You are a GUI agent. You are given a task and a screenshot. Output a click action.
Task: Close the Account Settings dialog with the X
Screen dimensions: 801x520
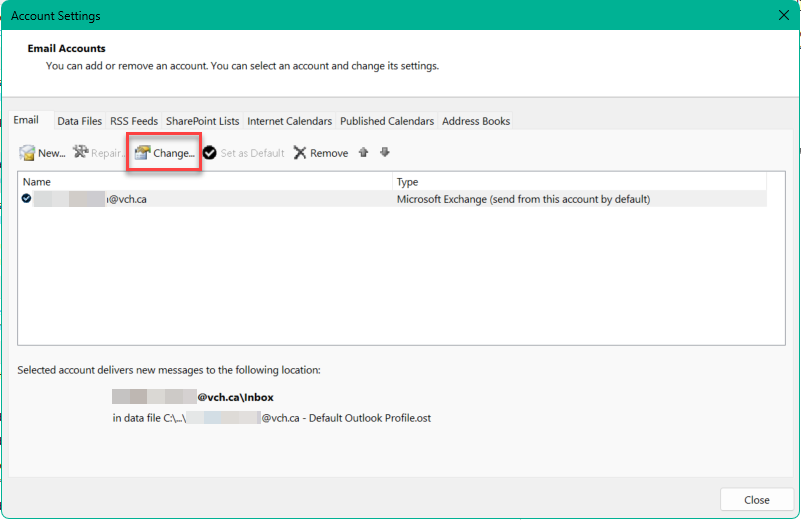pos(784,15)
